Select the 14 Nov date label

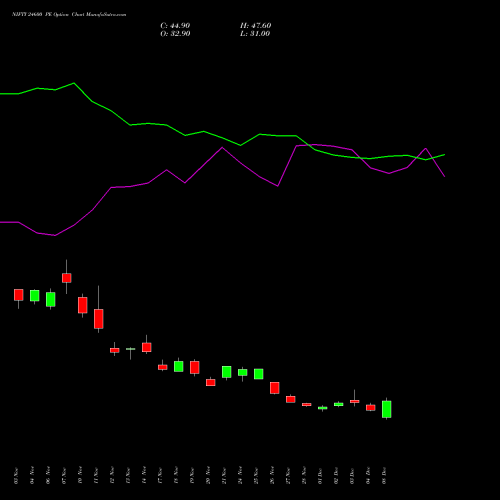144,476
